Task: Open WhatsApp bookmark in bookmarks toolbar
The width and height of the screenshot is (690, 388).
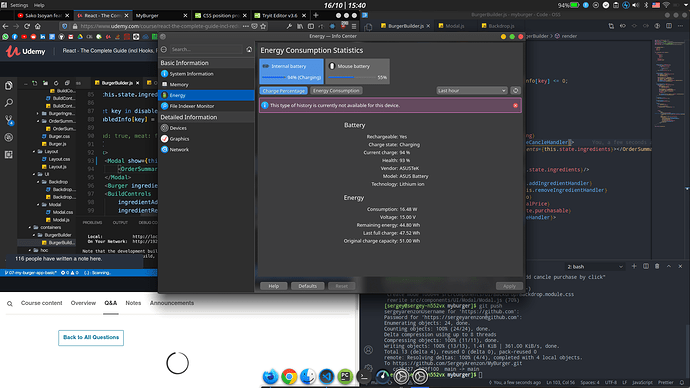Action: click(x=5, y=37)
